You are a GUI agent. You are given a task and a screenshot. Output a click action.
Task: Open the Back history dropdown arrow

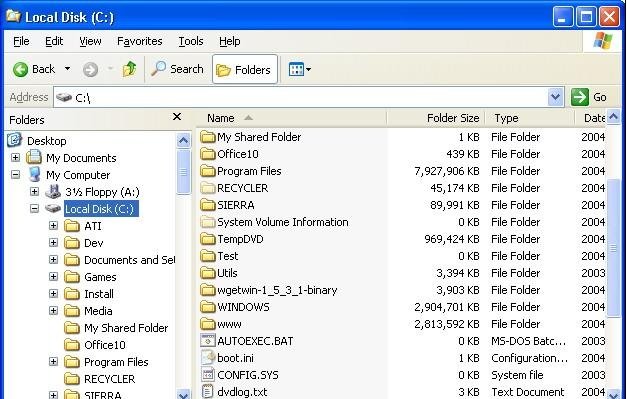[67, 69]
